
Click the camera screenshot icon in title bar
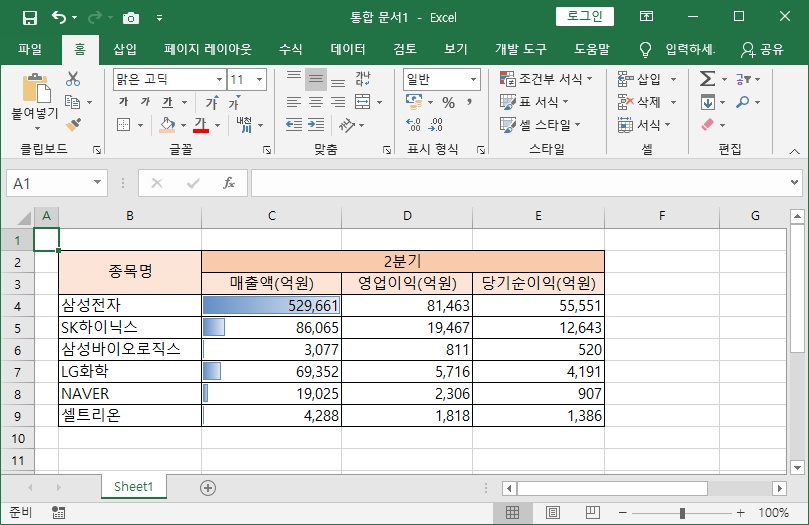[131, 18]
